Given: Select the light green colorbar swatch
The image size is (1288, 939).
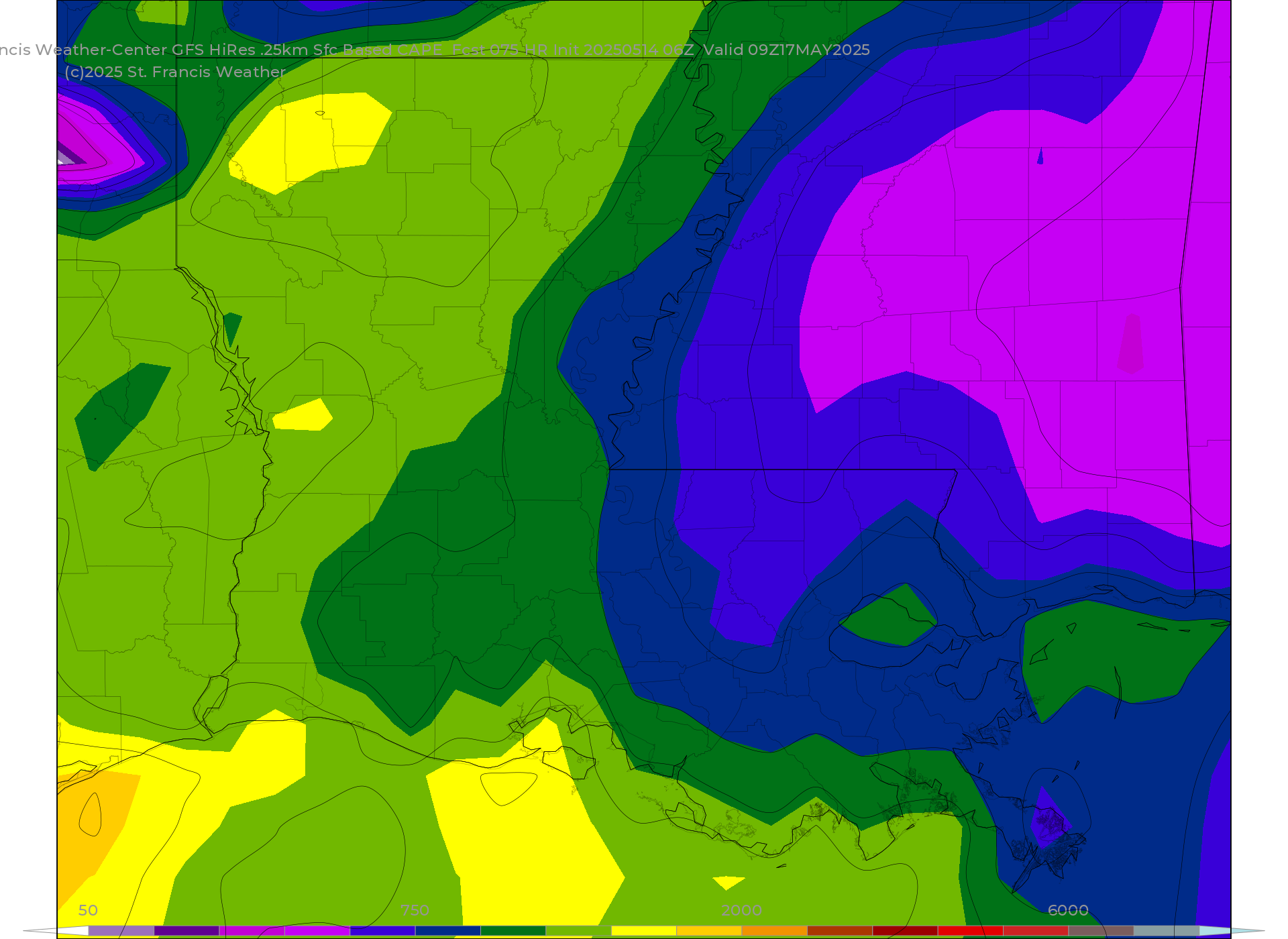Looking at the screenshot, I should (x=579, y=931).
